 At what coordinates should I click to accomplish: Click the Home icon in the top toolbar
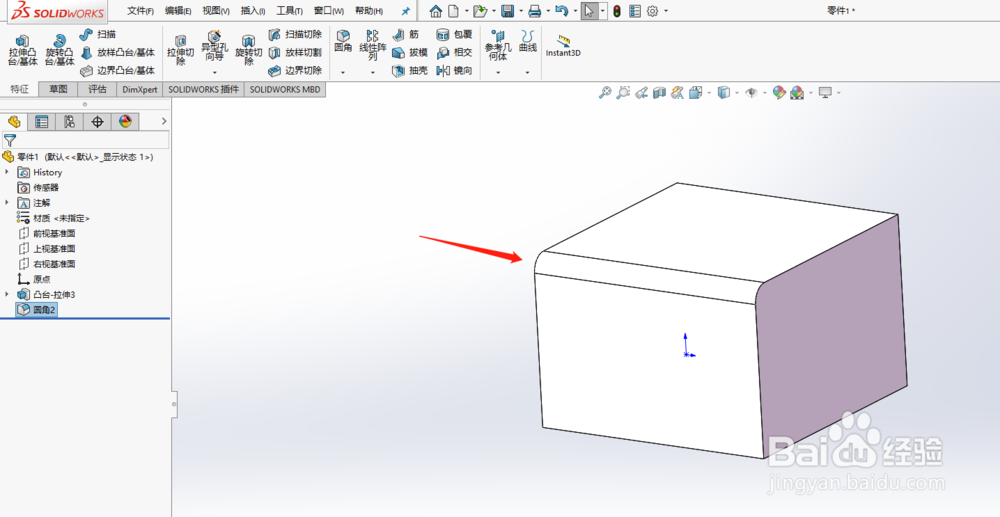click(x=436, y=11)
